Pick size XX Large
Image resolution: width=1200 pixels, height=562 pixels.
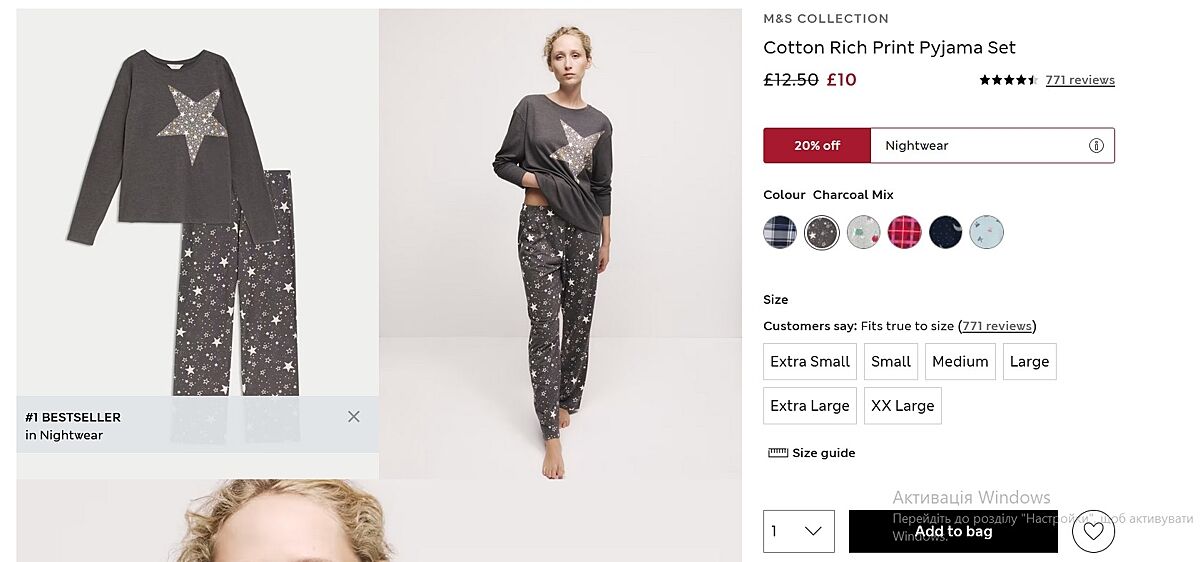click(x=902, y=406)
